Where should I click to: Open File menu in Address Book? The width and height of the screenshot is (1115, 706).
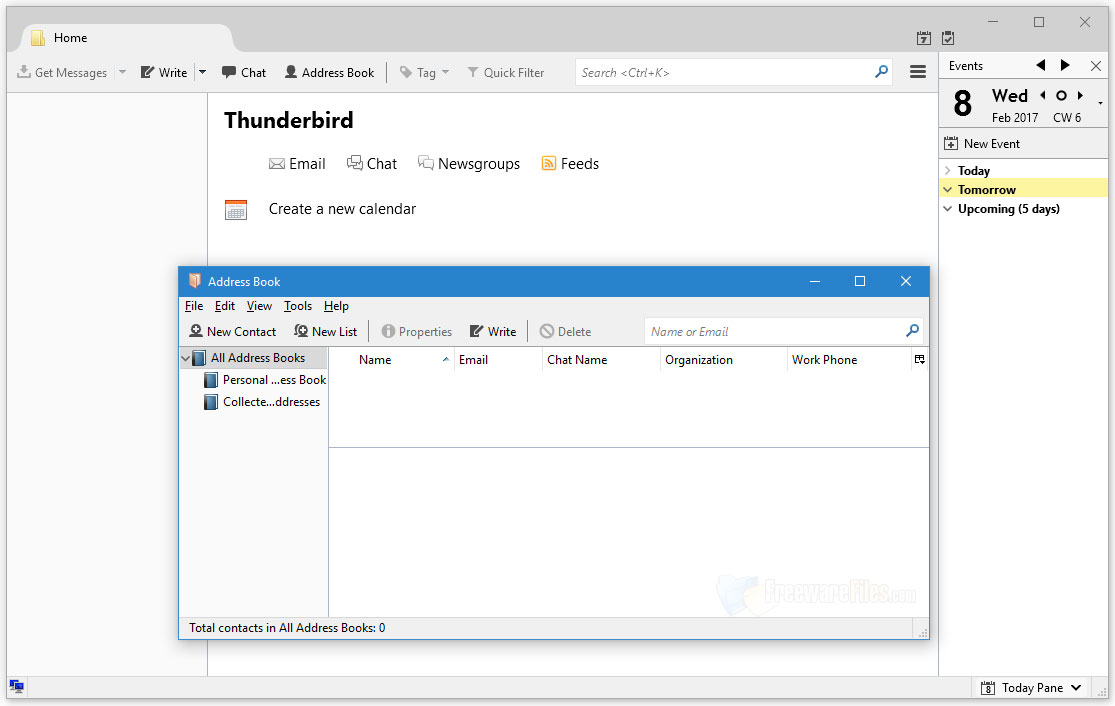coord(193,306)
